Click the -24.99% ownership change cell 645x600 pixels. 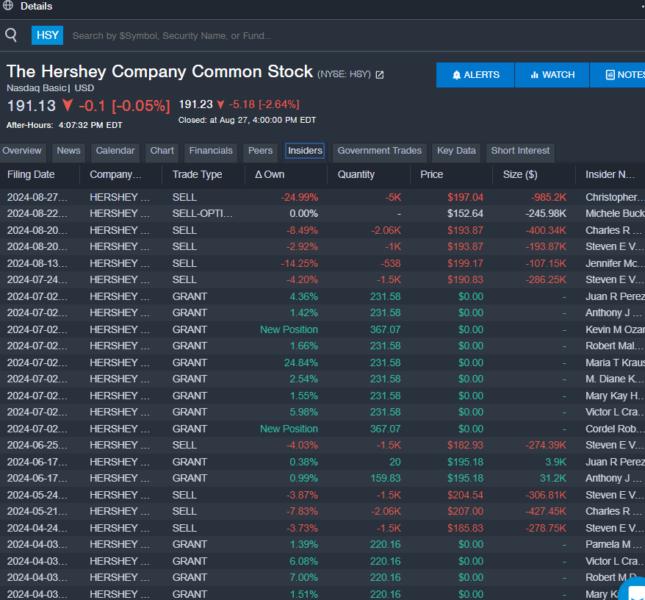click(x=299, y=197)
